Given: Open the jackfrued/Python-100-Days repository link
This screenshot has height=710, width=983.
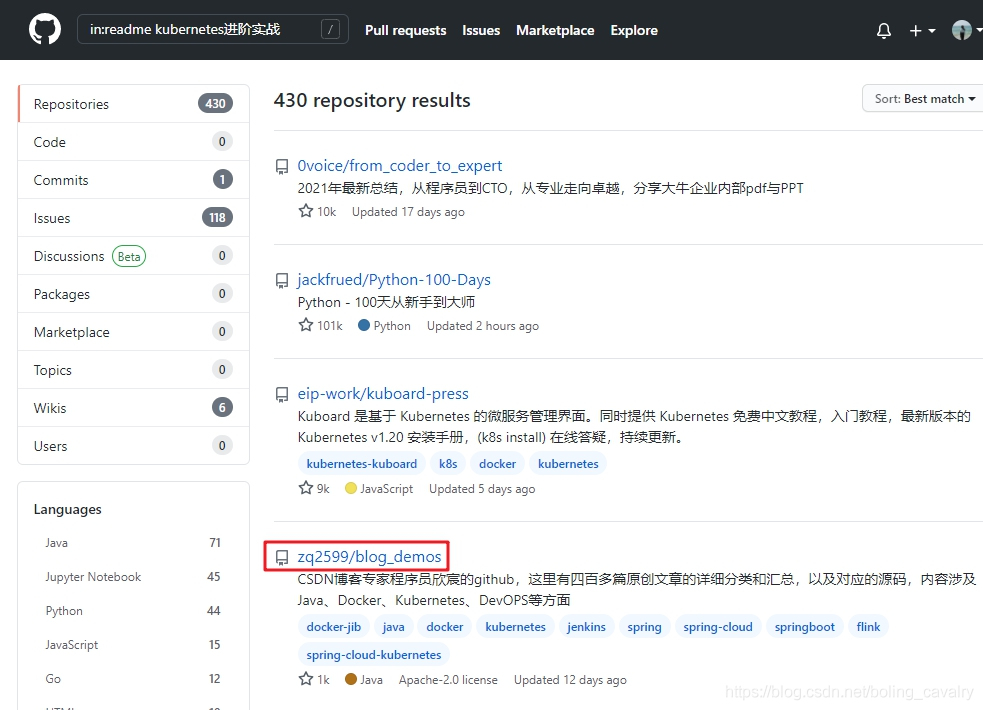Looking at the screenshot, I should click(x=394, y=279).
